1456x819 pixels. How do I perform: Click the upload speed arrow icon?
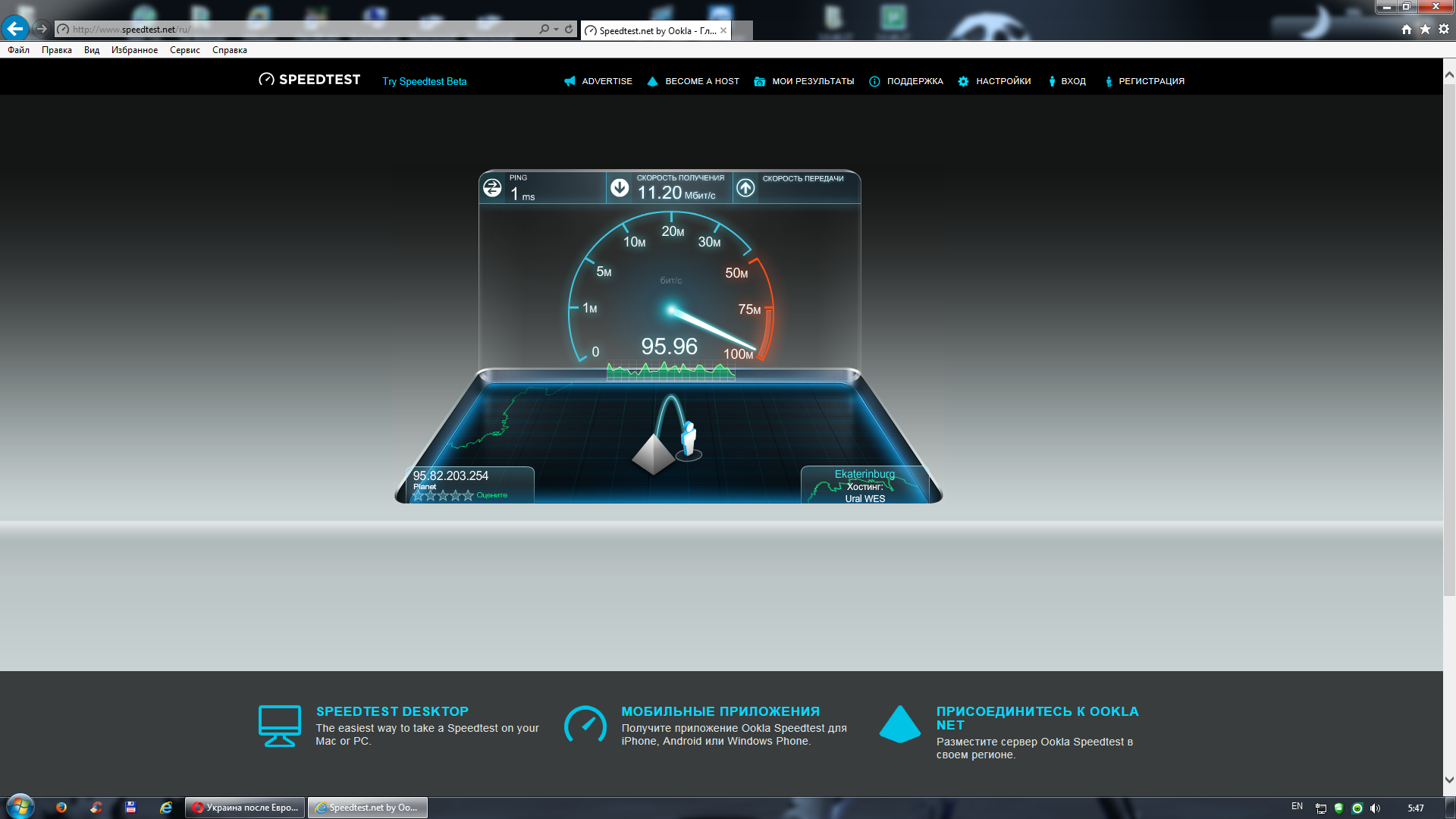(745, 187)
